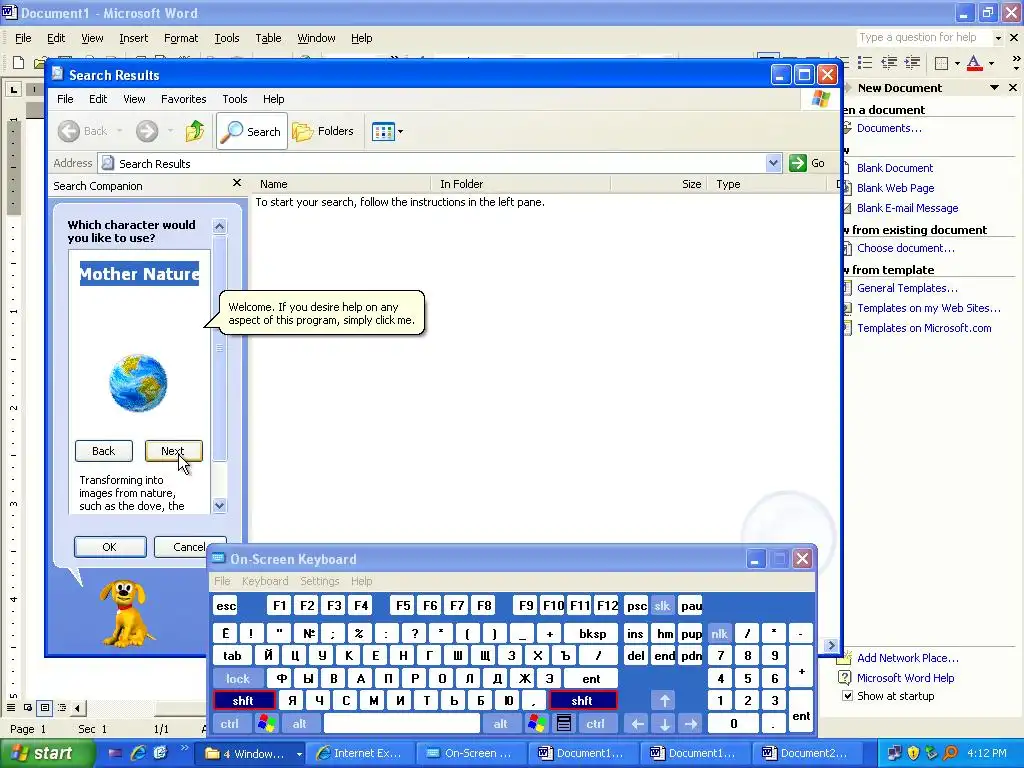Image resolution: width=1024 pixels, height=768 pixels.
Task: Click the green Go arrow beside the address bar
Action: [797, 163]
